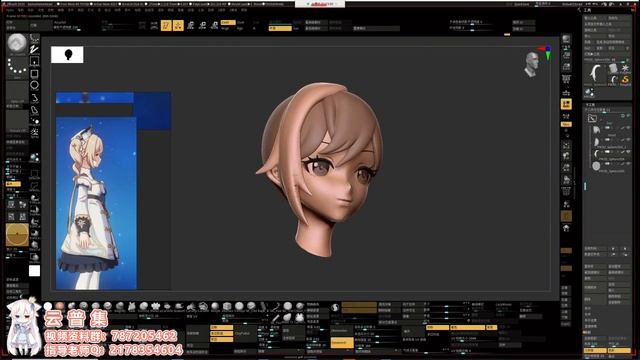This screenshot has width=640, height=360.
Task: Enable the Zsub button beside Zadd
Action: pos(241,22)
